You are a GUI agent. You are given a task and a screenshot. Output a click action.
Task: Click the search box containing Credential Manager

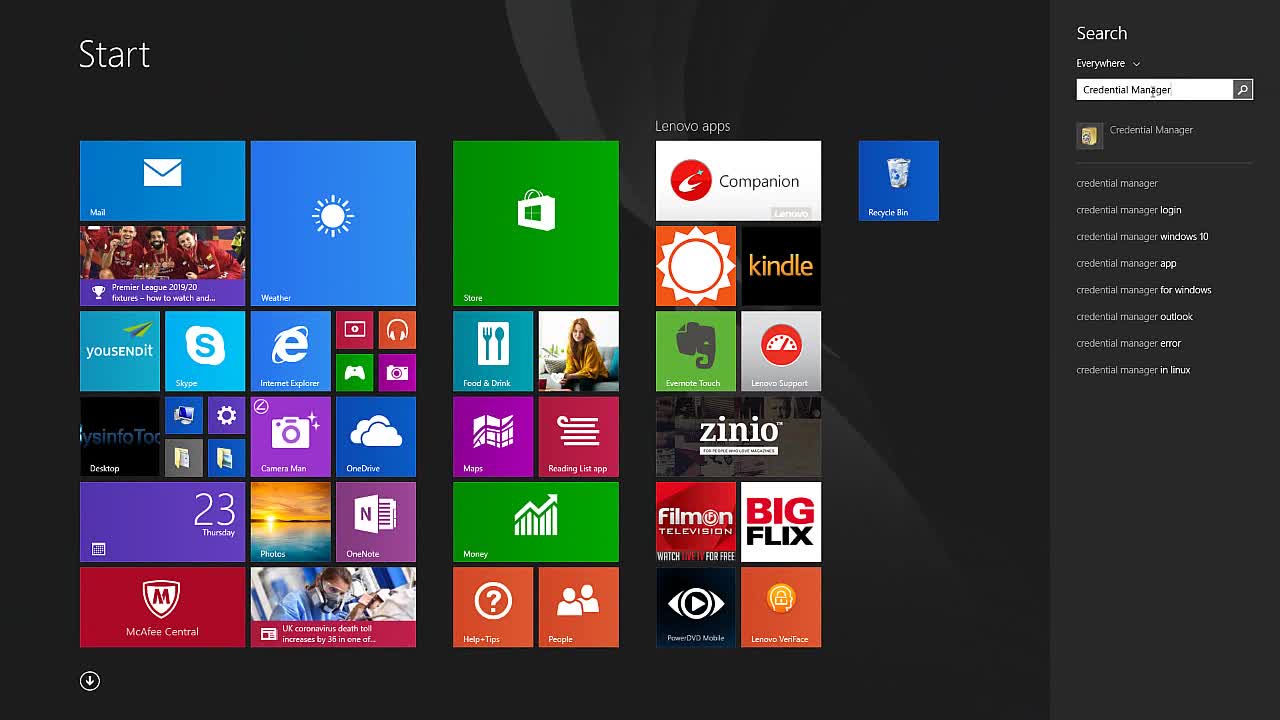[x=1155, y=90]
